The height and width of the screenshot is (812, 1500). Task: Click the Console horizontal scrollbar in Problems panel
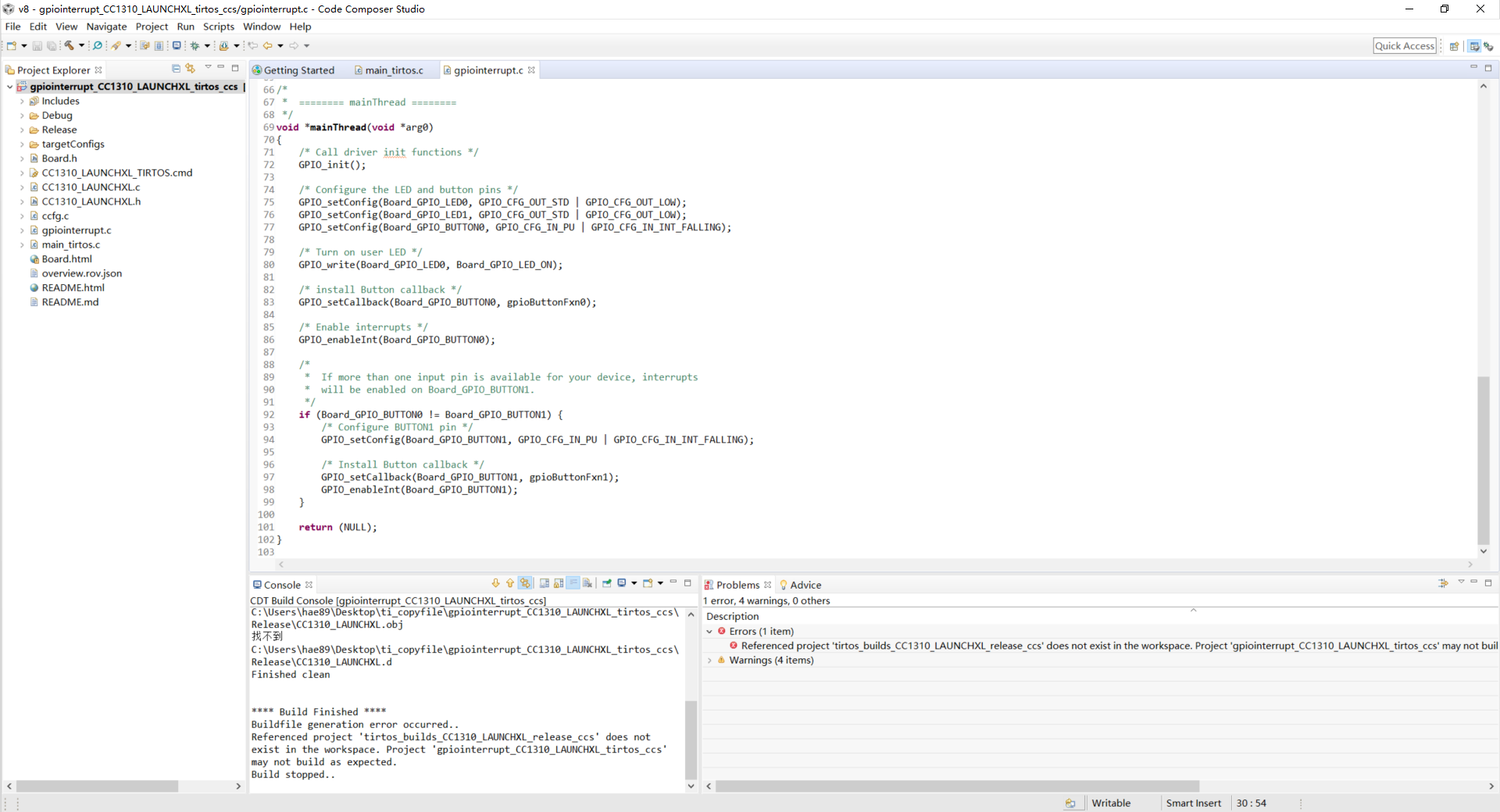(x=956, y=786)
